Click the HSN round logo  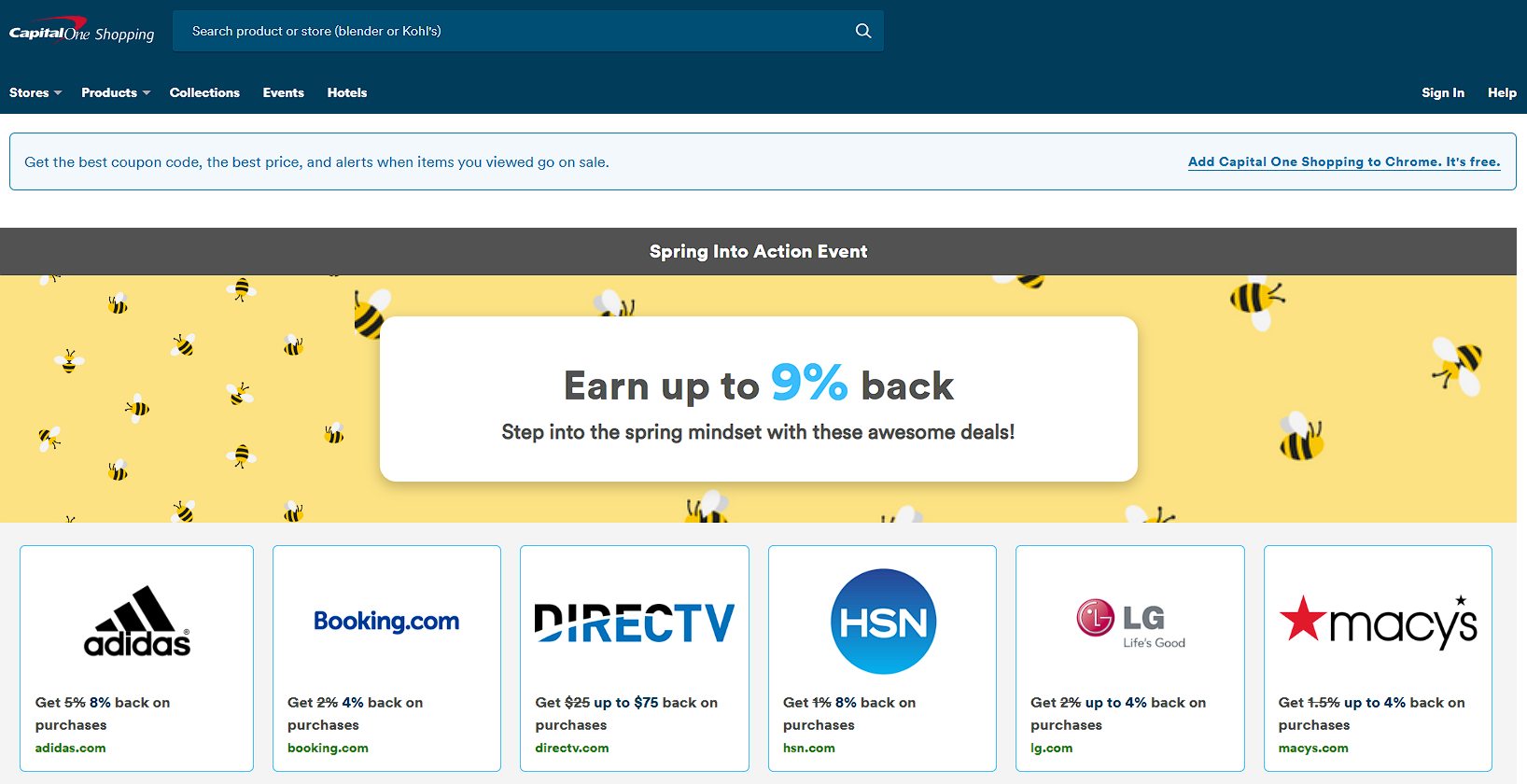(x=883, y=622)
